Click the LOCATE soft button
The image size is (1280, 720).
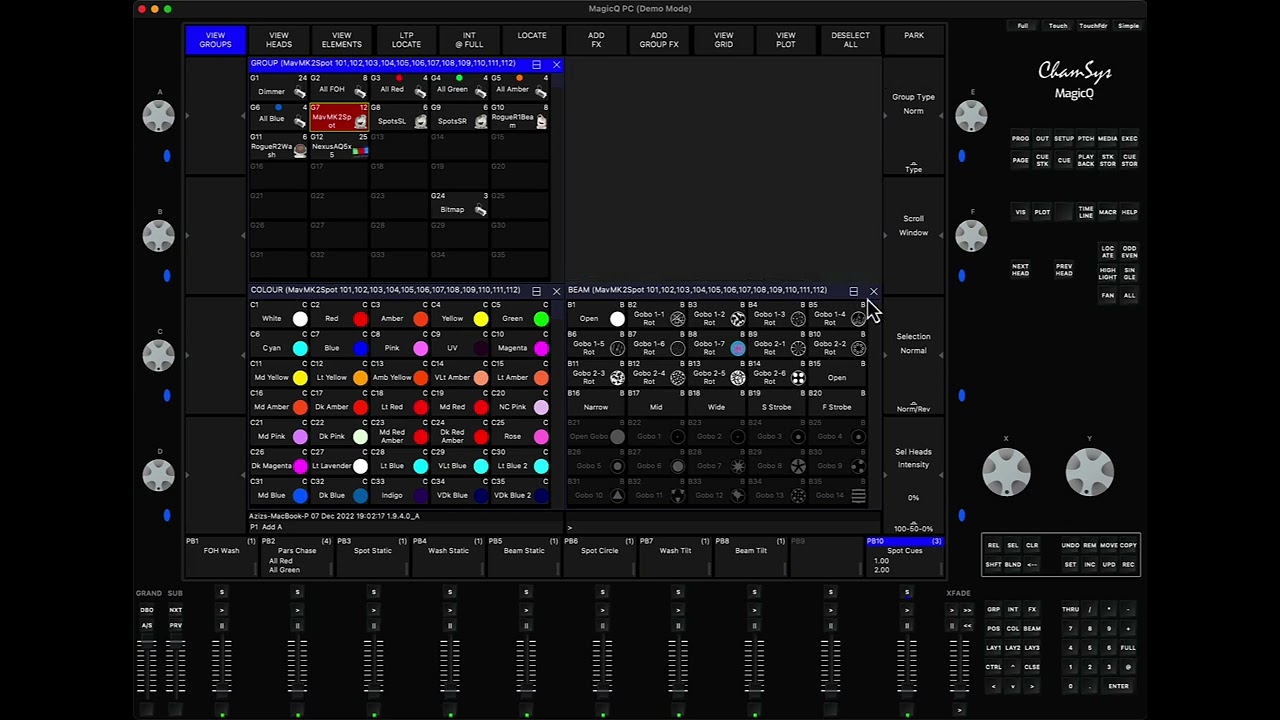coord(532,39)
